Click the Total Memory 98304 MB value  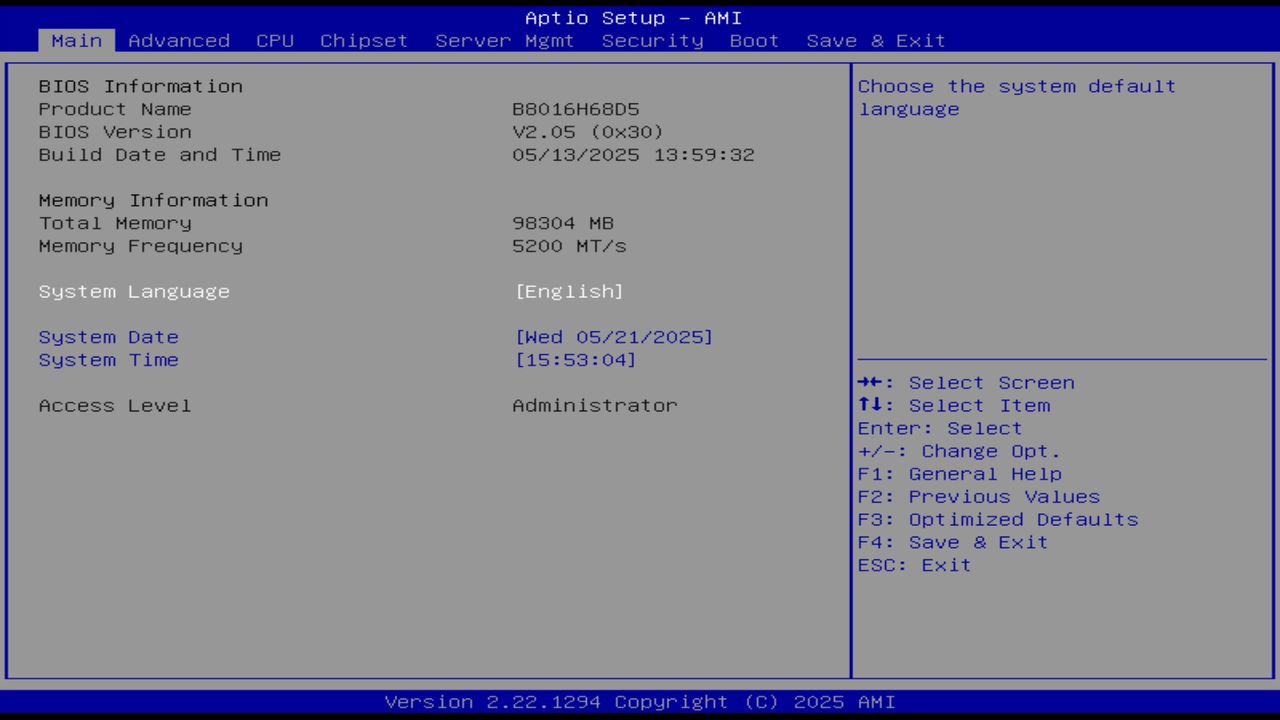pos(563,223)
